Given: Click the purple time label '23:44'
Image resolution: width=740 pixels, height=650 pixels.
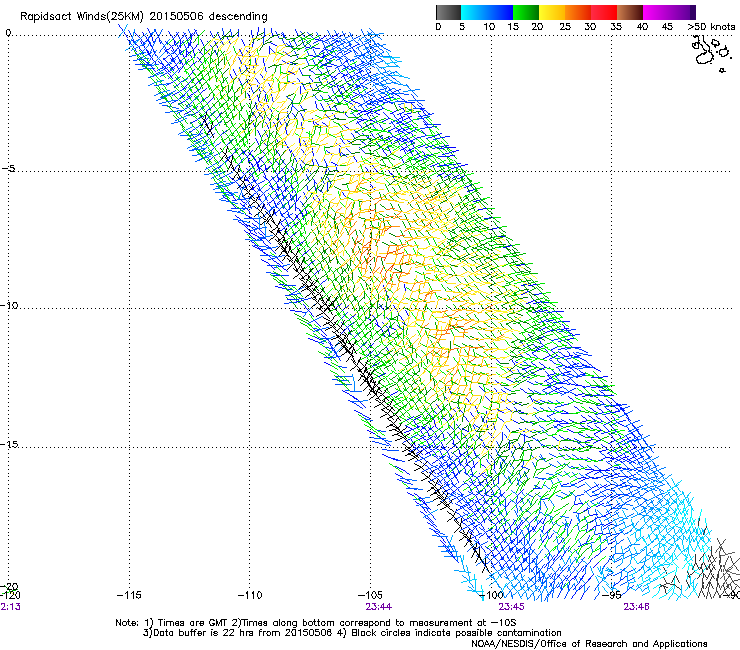Looking at the screenshot, I should (378, 607).
